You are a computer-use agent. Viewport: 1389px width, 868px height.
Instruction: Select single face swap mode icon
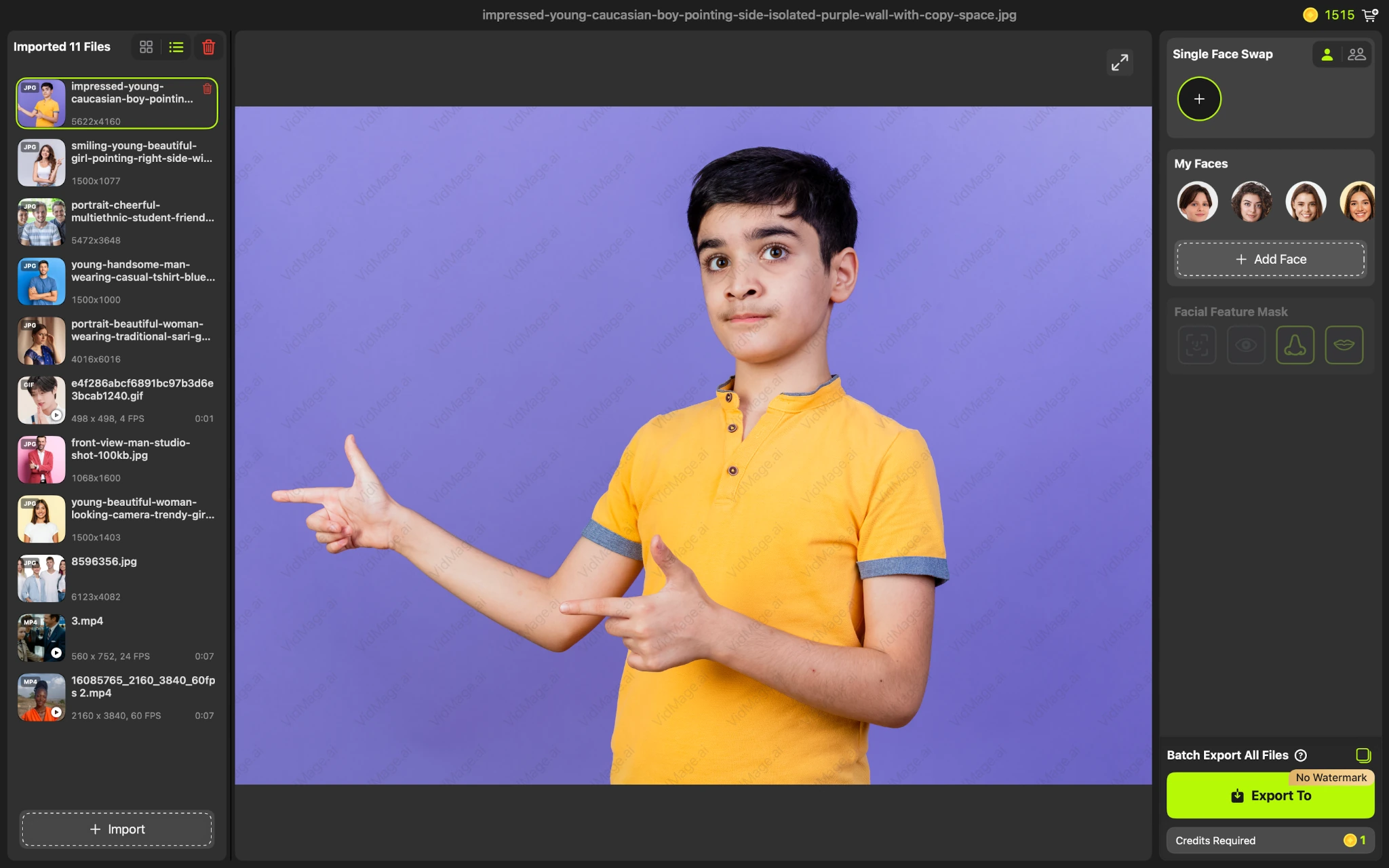tap(1327, 54)
